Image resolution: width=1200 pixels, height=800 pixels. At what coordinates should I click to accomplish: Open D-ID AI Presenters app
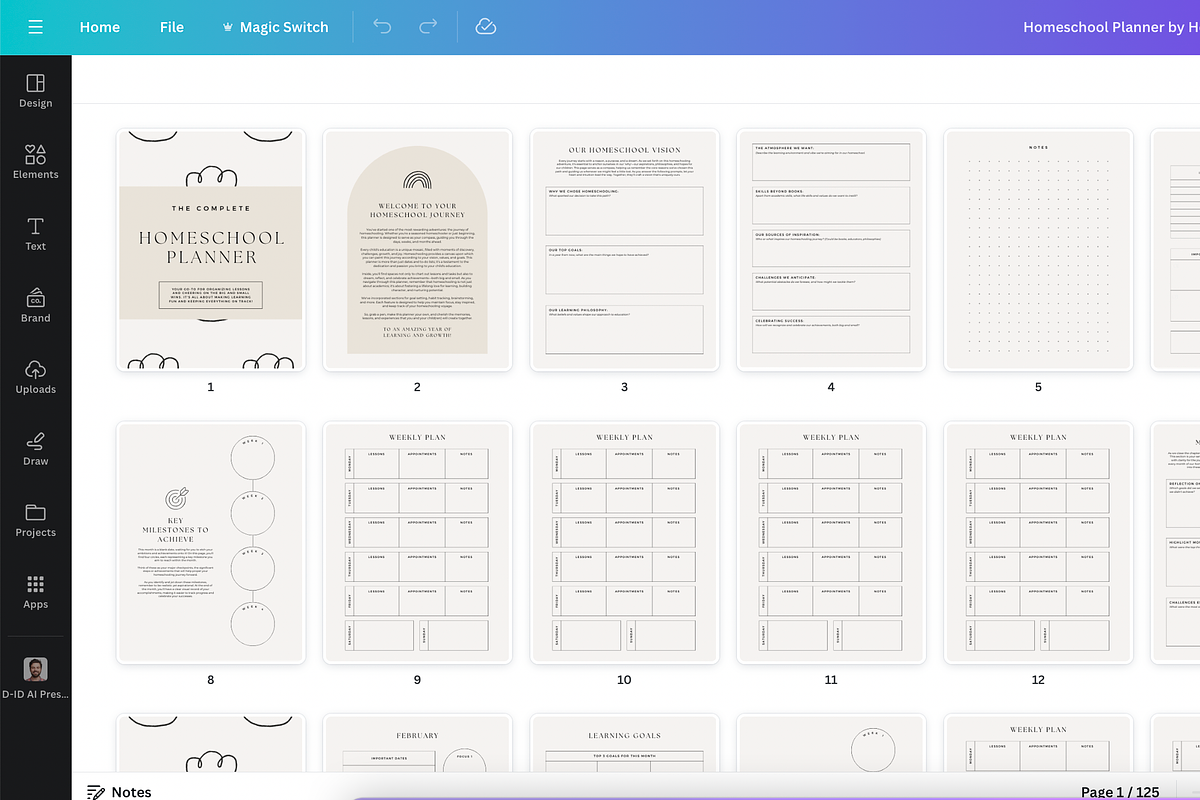pyautogui.click(x=36, y=678)
